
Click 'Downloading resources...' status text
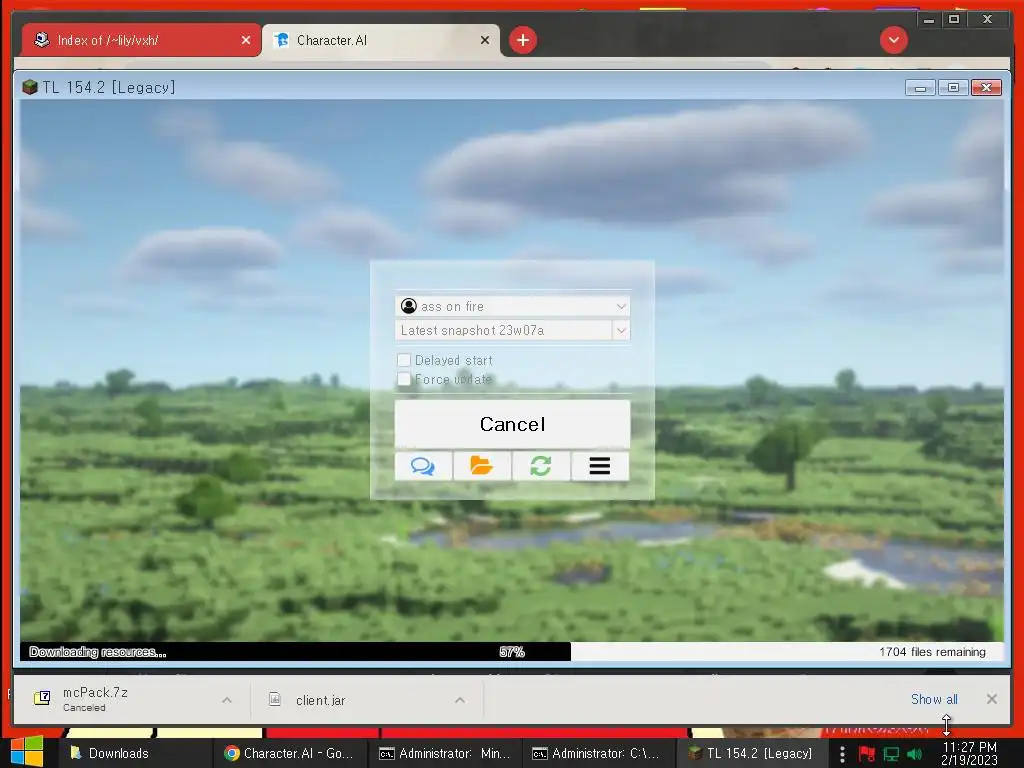(98, 652)
